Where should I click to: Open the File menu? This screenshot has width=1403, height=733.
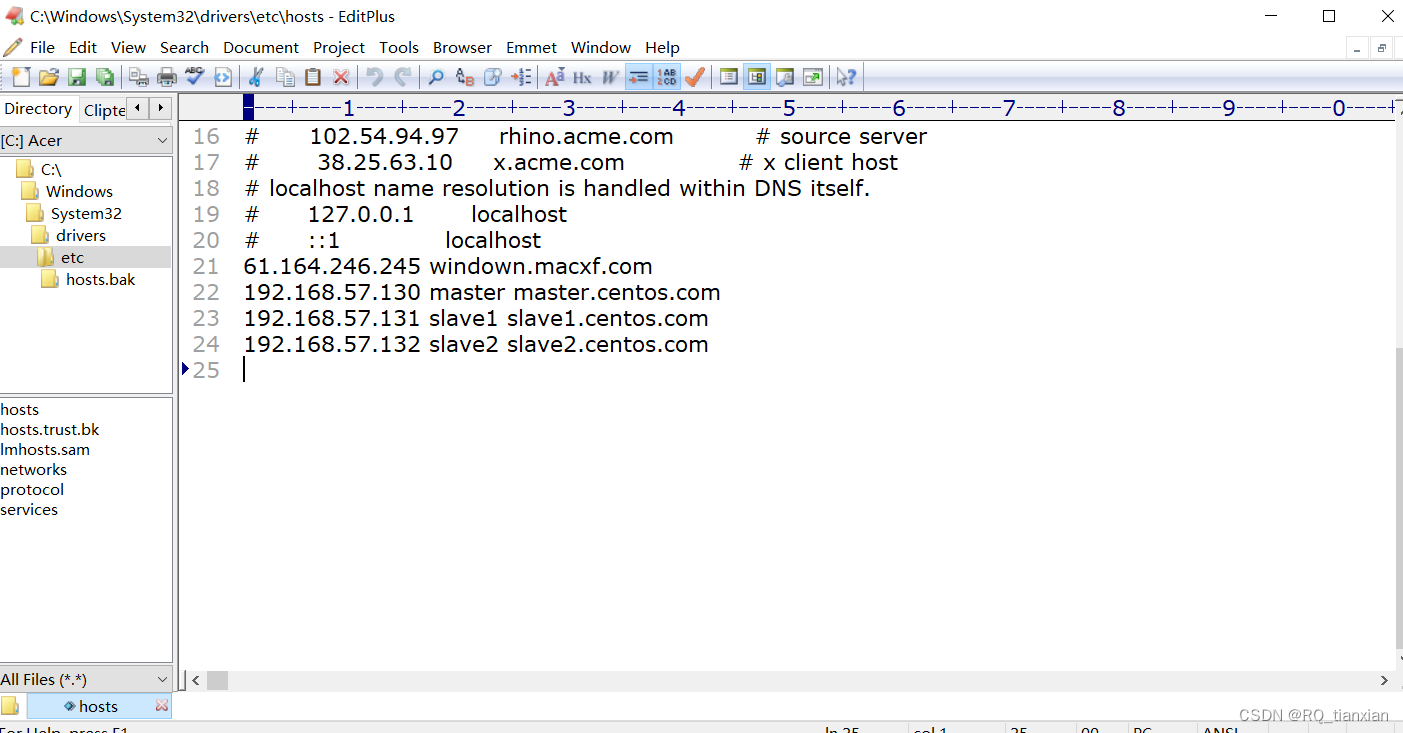click(x=42, y=47)
